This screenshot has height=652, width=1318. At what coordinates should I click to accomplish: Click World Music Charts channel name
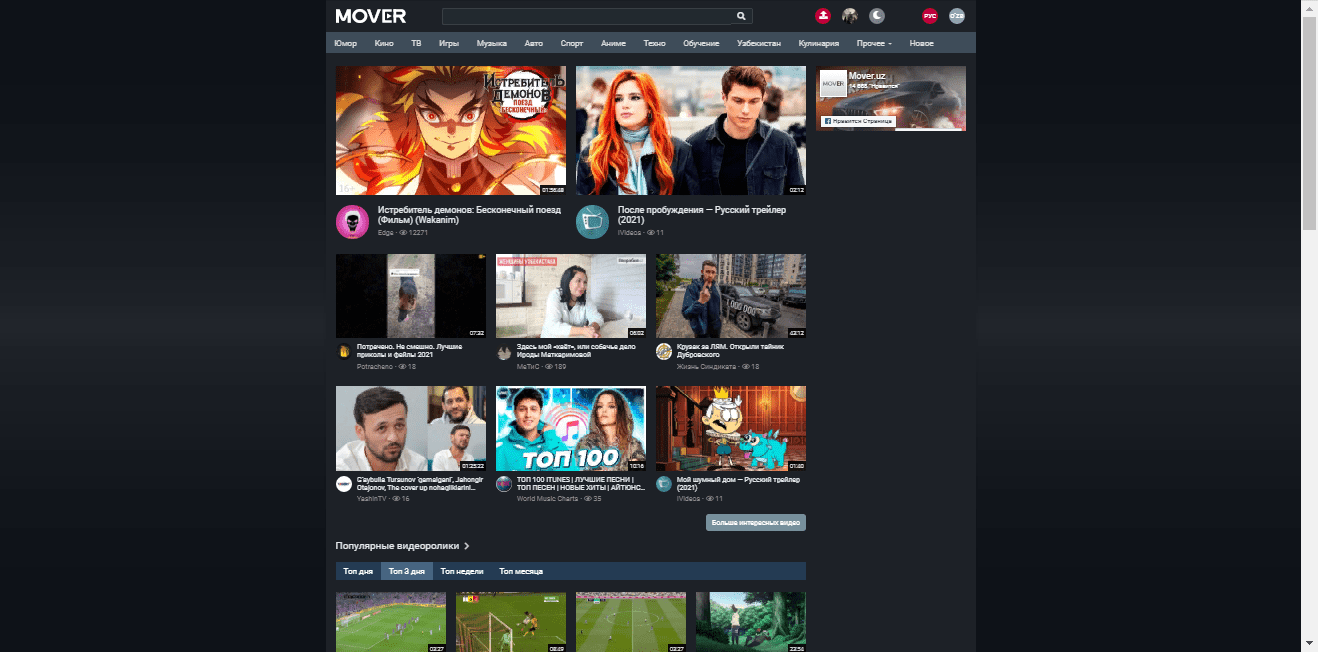pos(548,498)
